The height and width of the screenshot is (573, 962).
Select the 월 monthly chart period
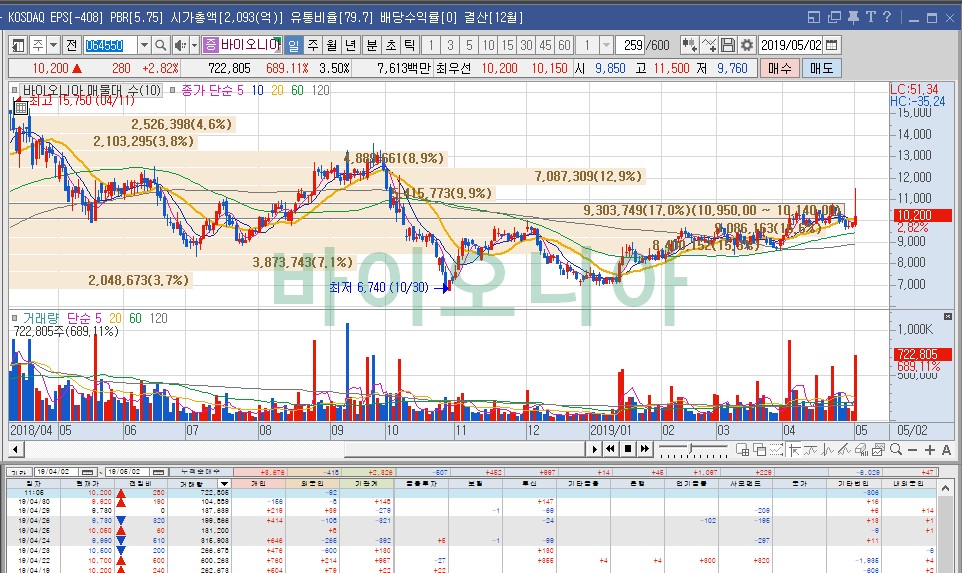[332, 45]
